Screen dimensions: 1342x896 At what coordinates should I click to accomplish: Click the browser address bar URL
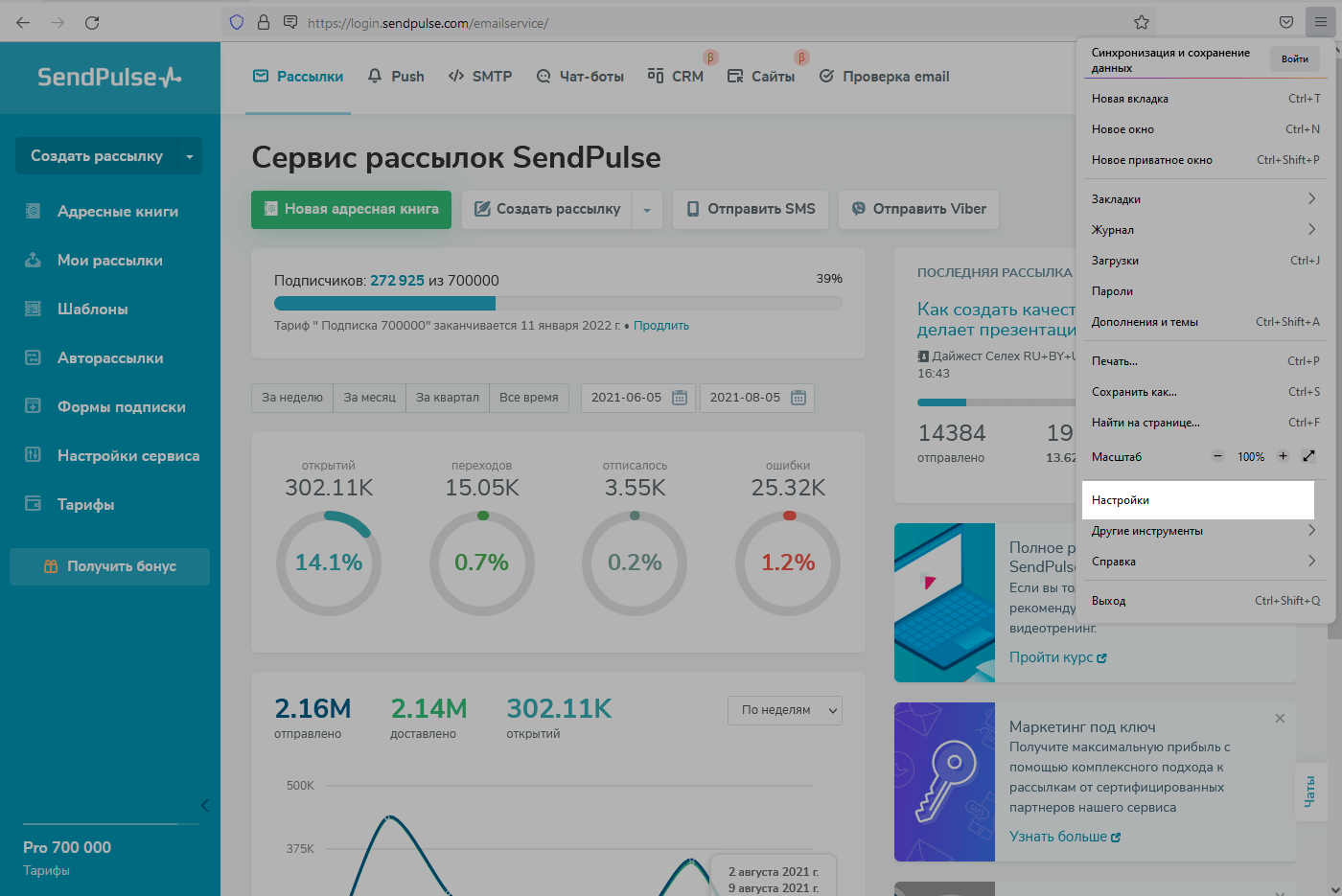[428, 23]
